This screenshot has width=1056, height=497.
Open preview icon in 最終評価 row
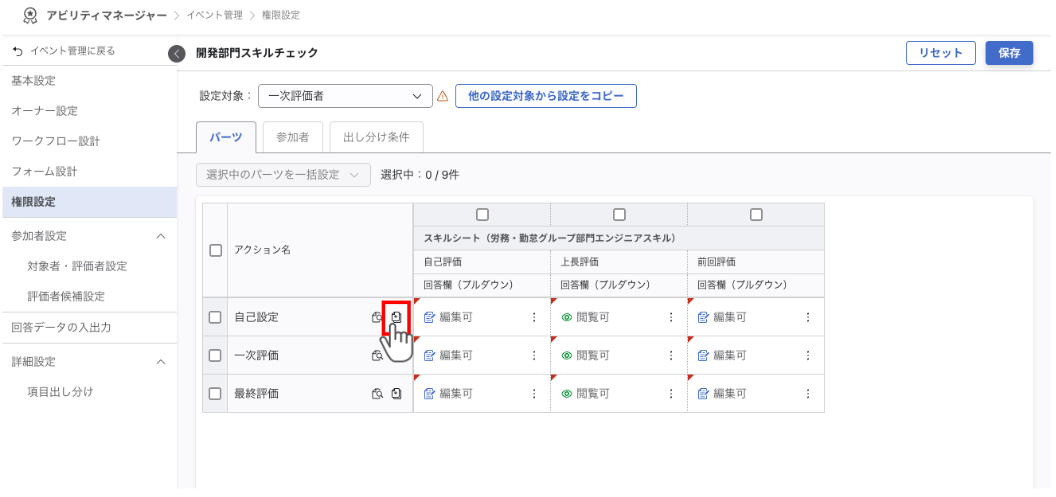point(378,394)
